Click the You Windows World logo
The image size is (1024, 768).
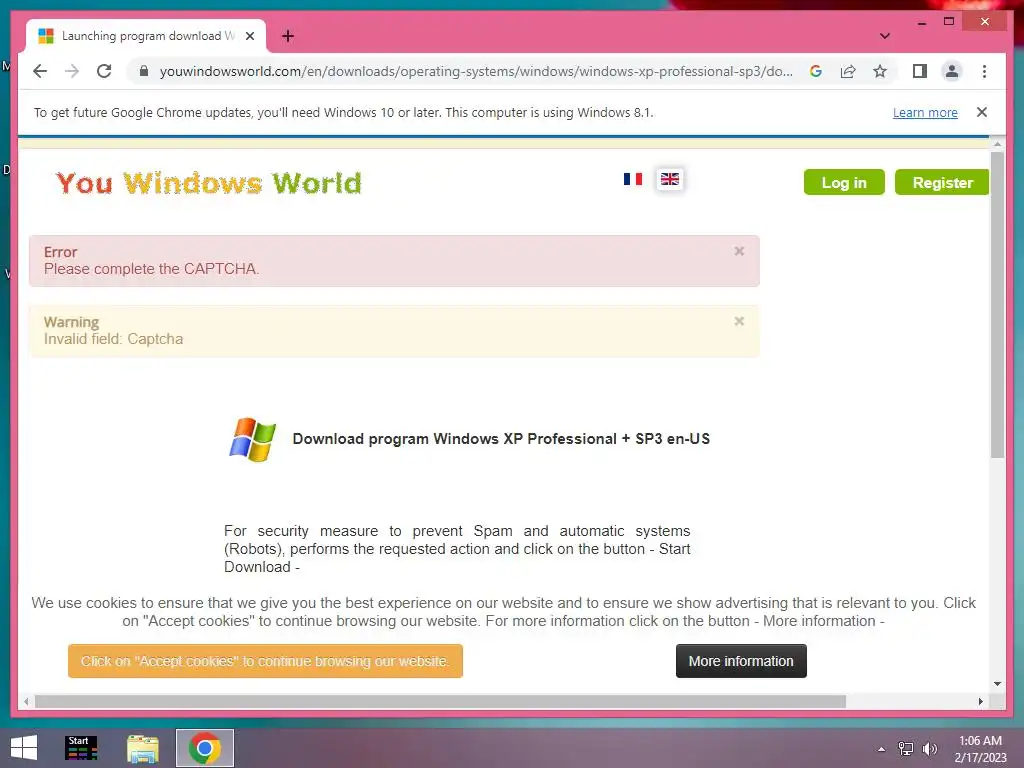(x=208, y=184)
